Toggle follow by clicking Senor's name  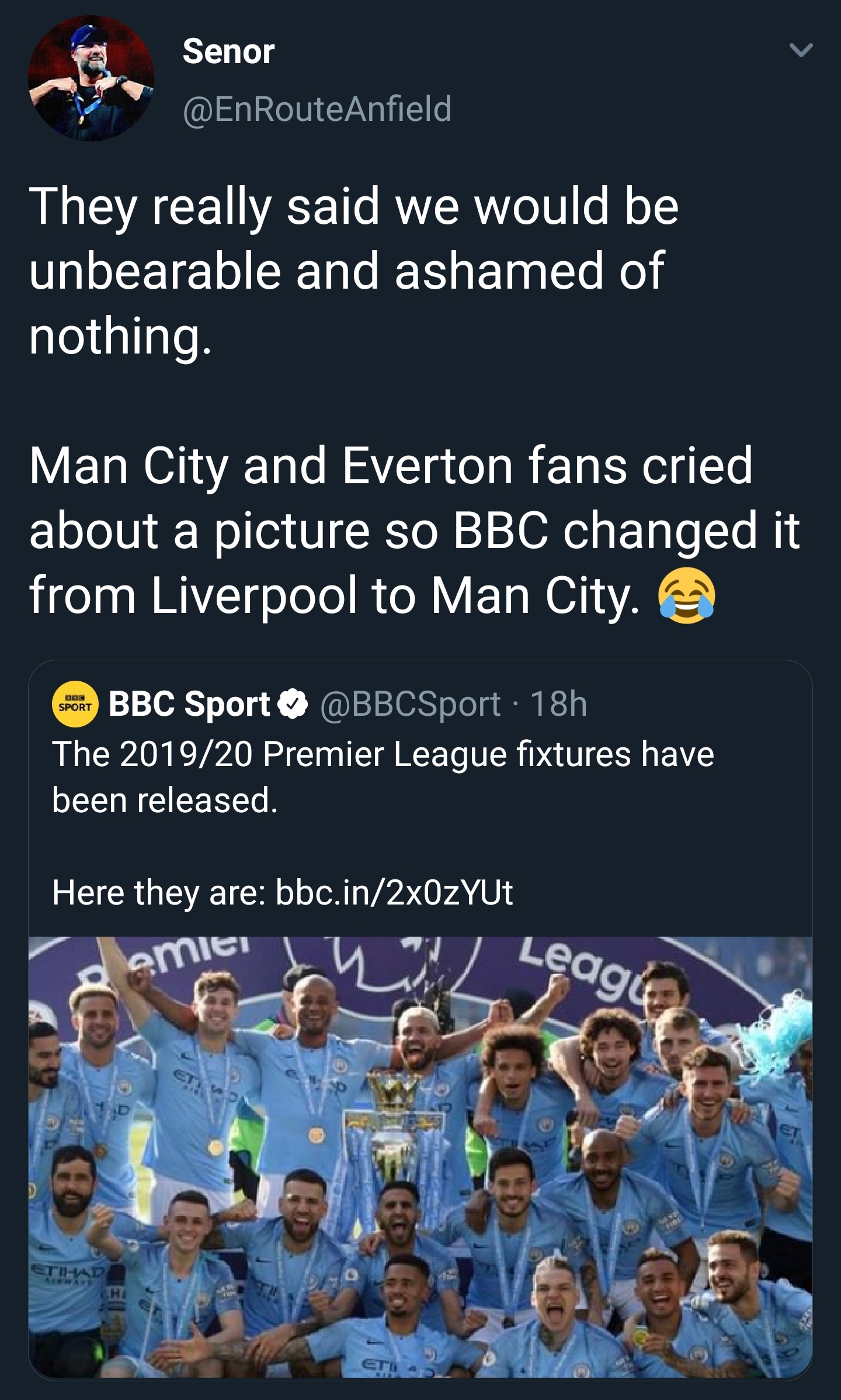click(x=227, y=53)
